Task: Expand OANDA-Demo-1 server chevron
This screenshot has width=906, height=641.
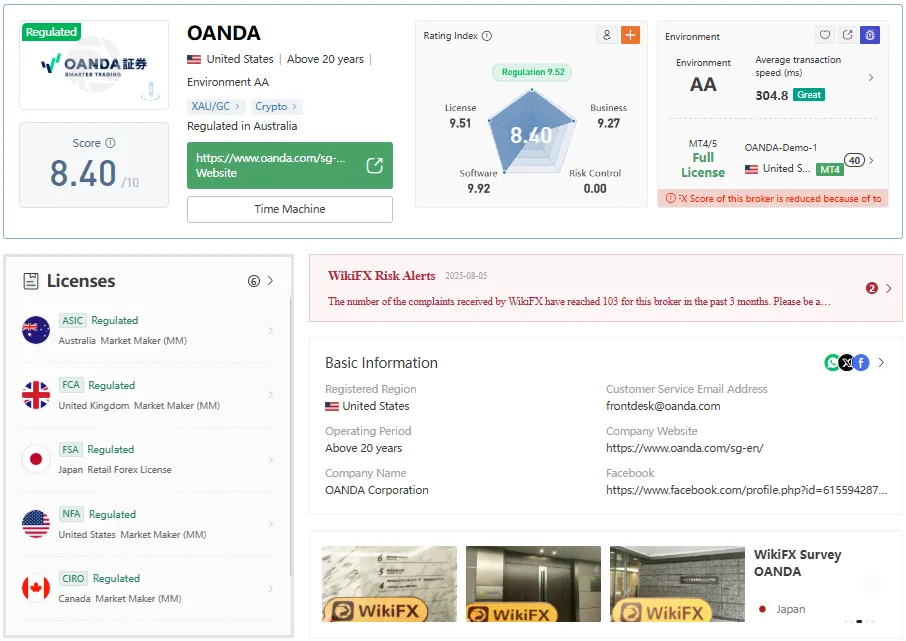Action: 871,160
